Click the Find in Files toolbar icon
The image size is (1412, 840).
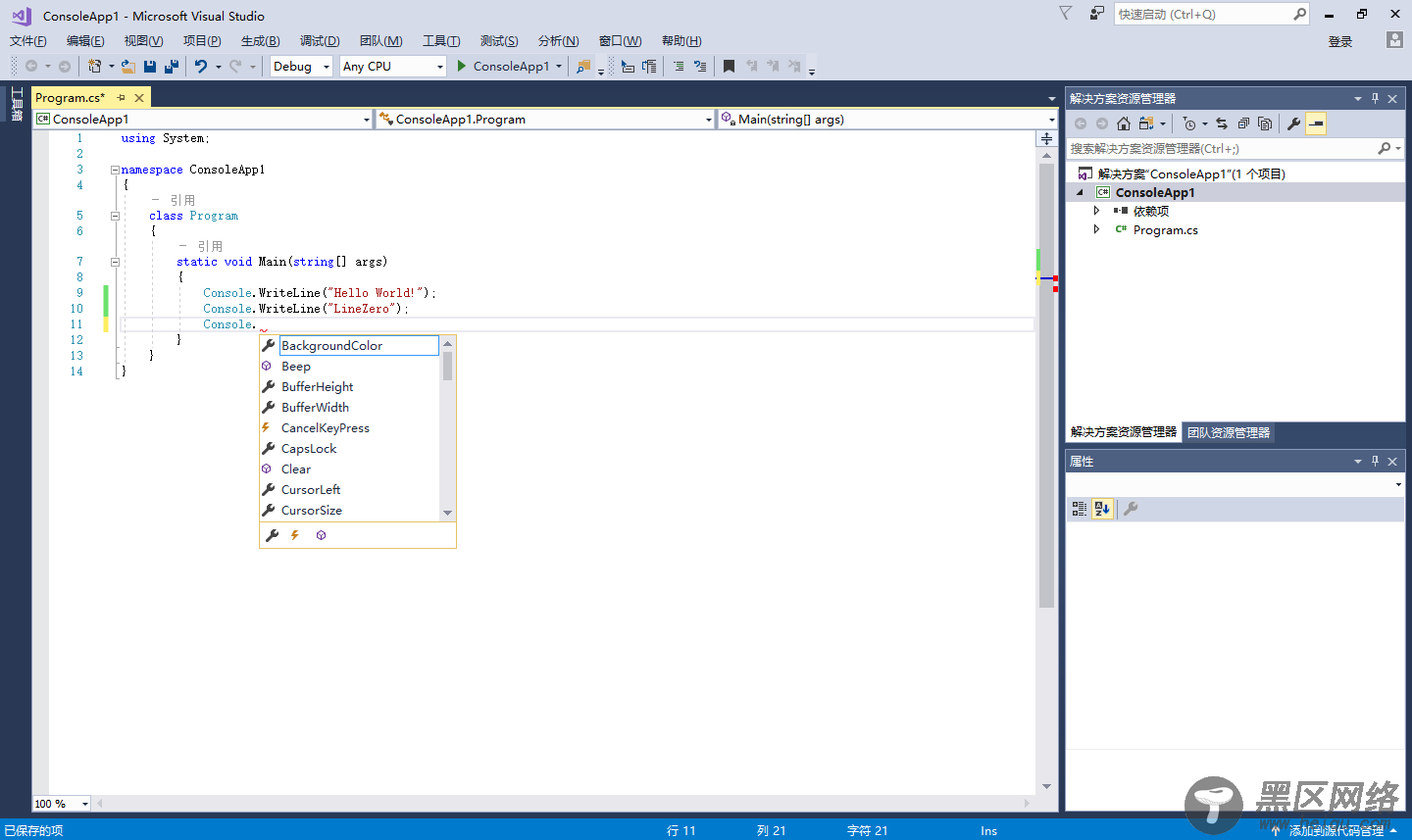(x=583, y=67)
